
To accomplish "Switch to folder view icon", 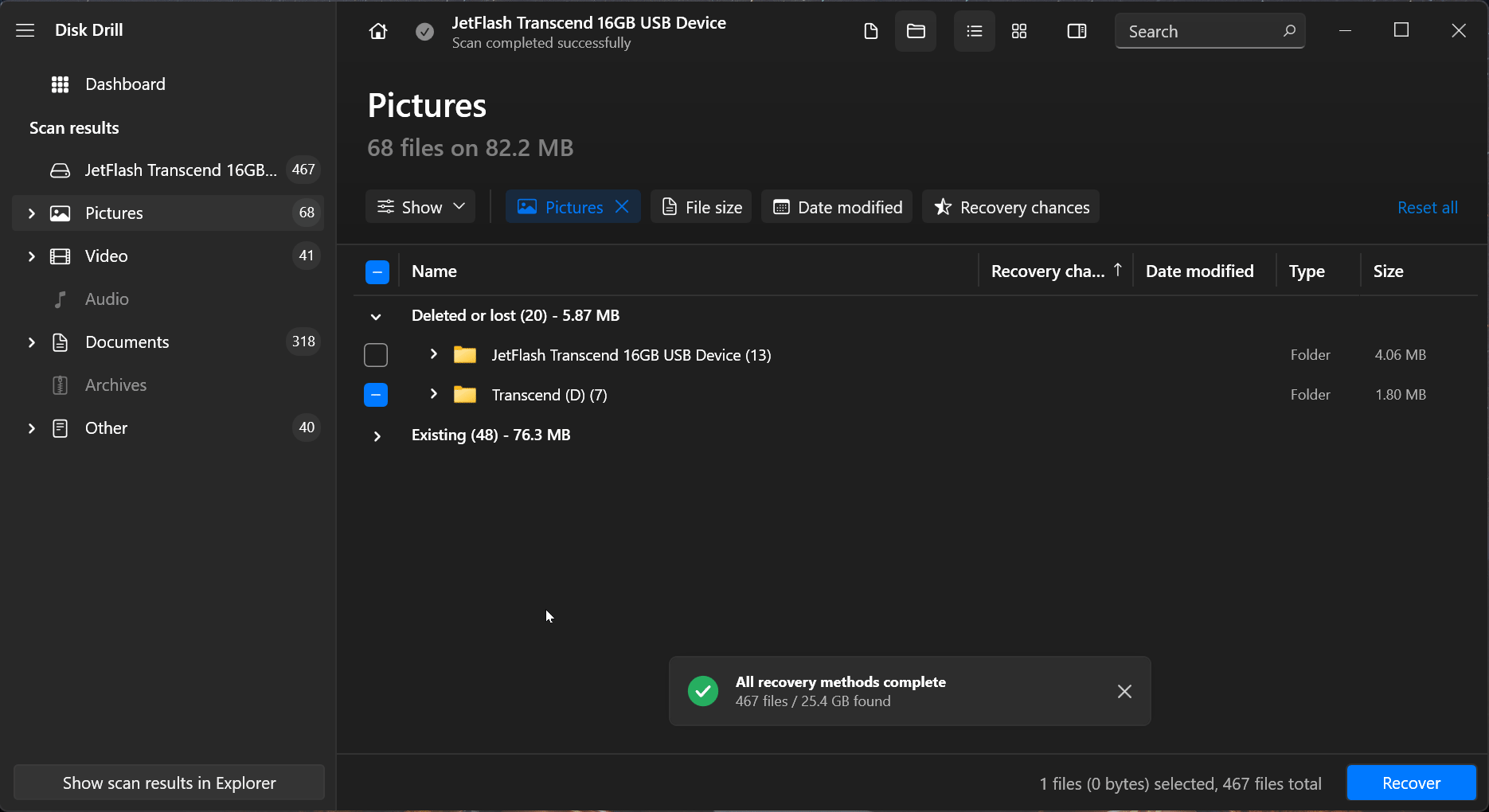I will [916, 31].
